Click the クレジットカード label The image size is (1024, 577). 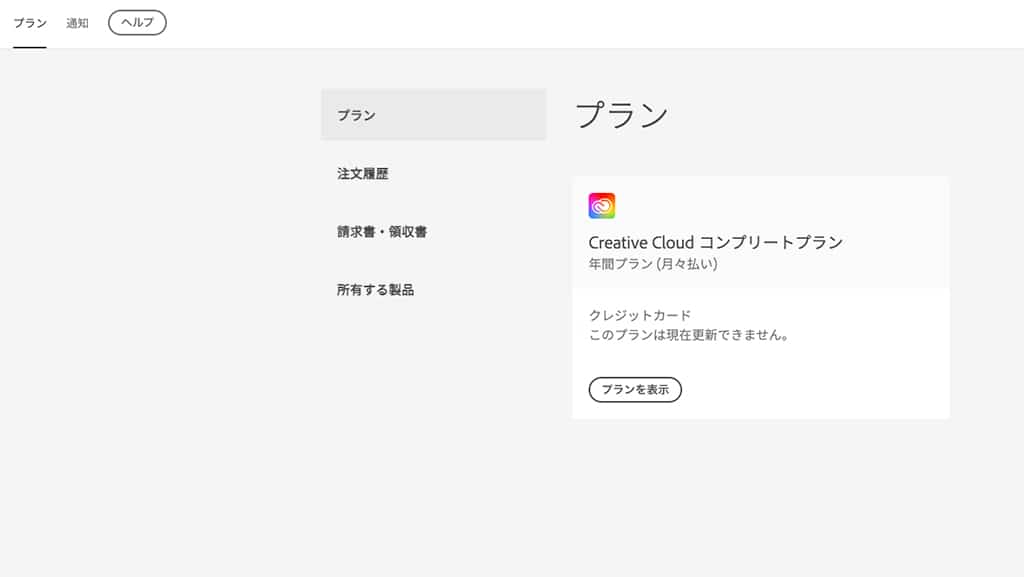click(x=640, y=315)
